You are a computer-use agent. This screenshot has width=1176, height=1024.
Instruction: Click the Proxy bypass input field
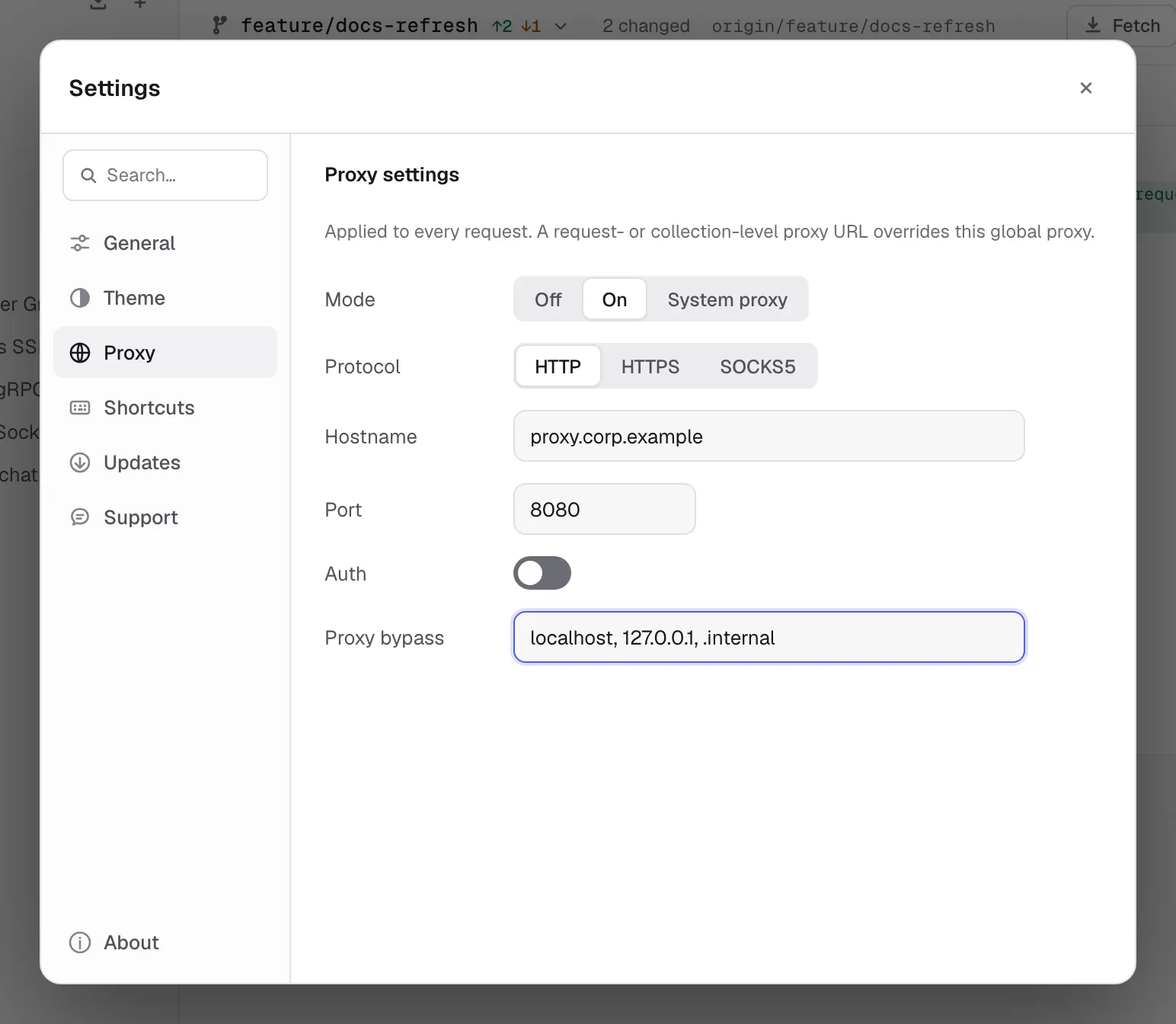point(769,637)
